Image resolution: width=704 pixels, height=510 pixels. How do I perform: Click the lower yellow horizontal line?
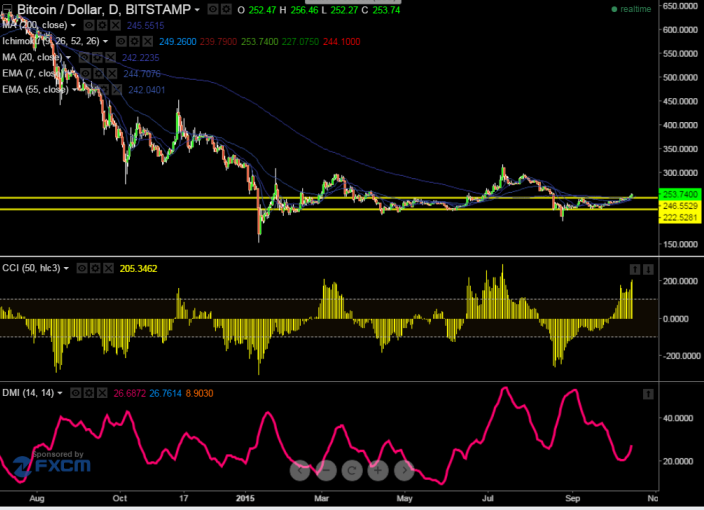(x=329, y=209)
